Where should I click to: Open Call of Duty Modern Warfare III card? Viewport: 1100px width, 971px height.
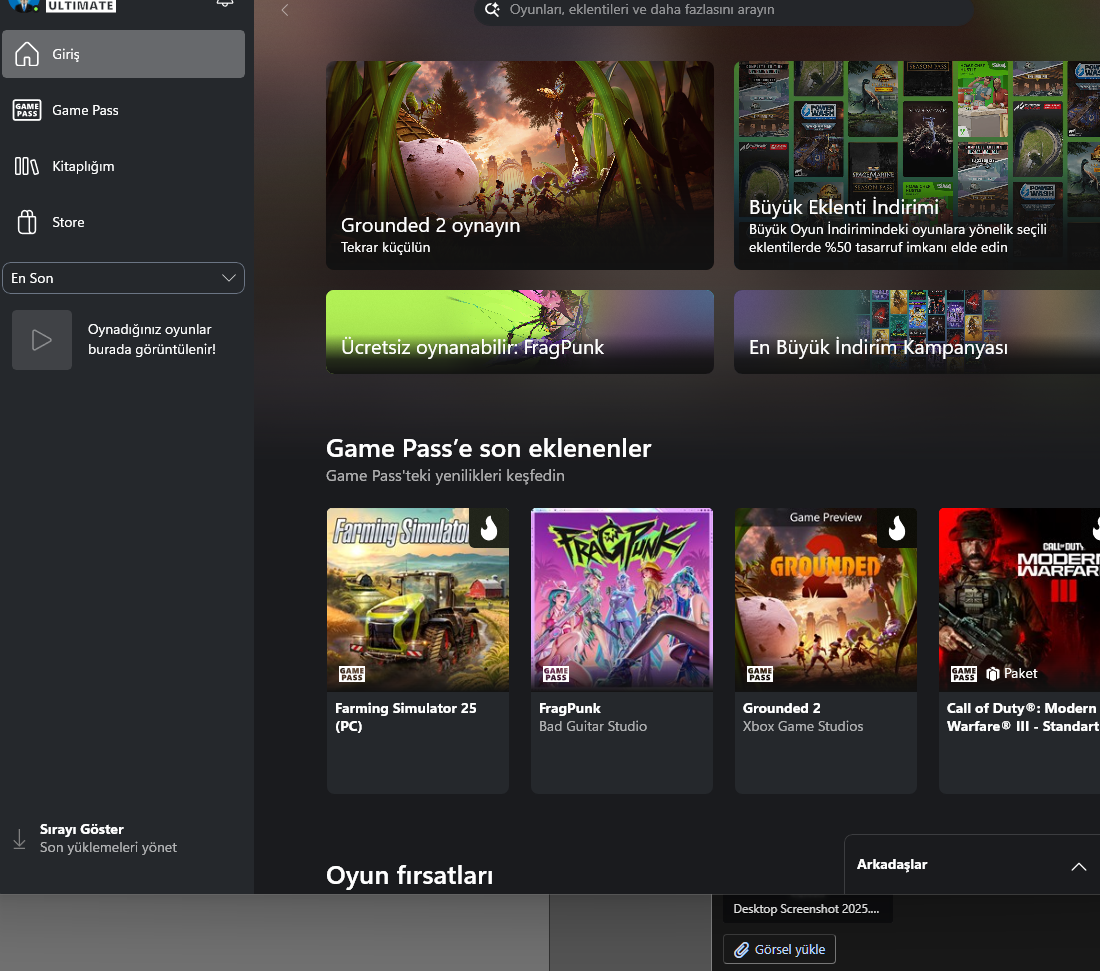pyautogui.click(x=1019, y=651)
